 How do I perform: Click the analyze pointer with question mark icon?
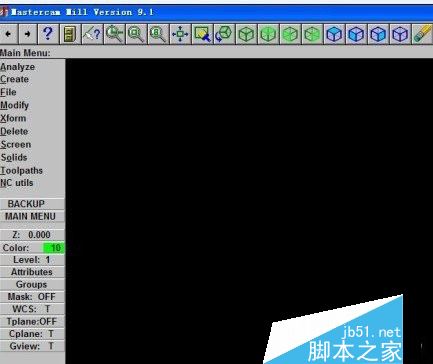click(x=92, y=34)
